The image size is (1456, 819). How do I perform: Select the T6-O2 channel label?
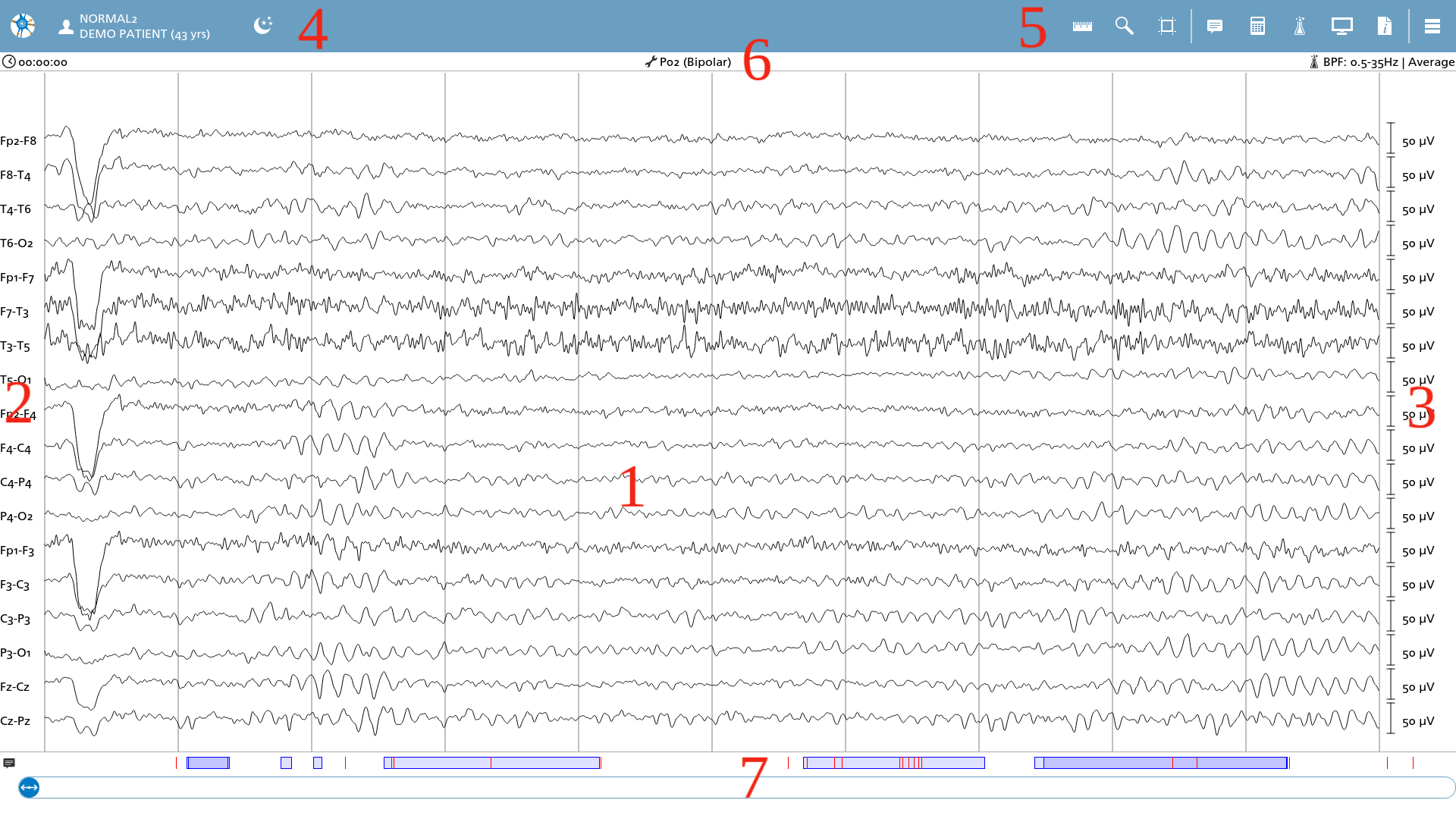click(17, 243)
